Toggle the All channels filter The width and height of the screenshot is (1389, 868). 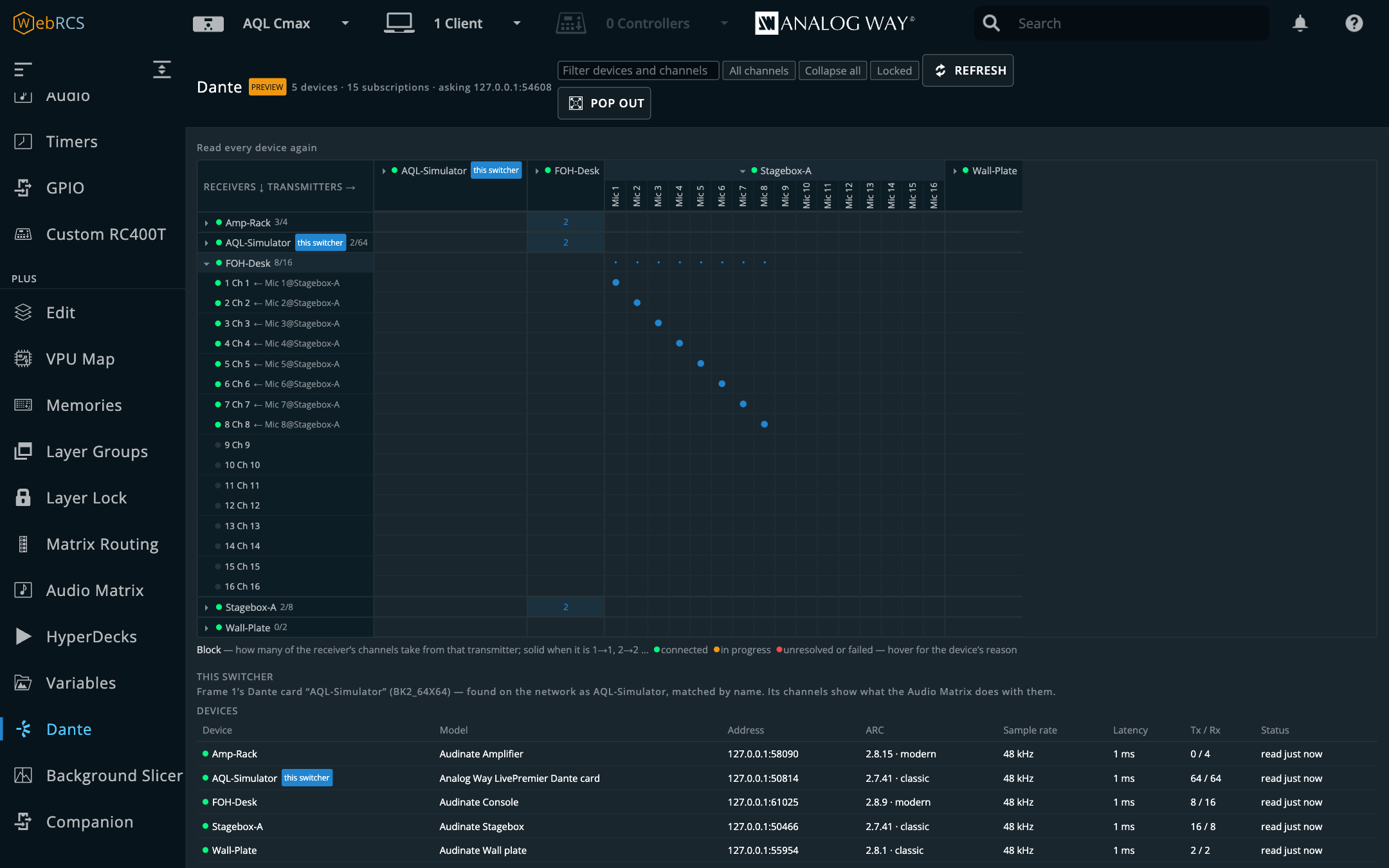[x=759, y=71]
